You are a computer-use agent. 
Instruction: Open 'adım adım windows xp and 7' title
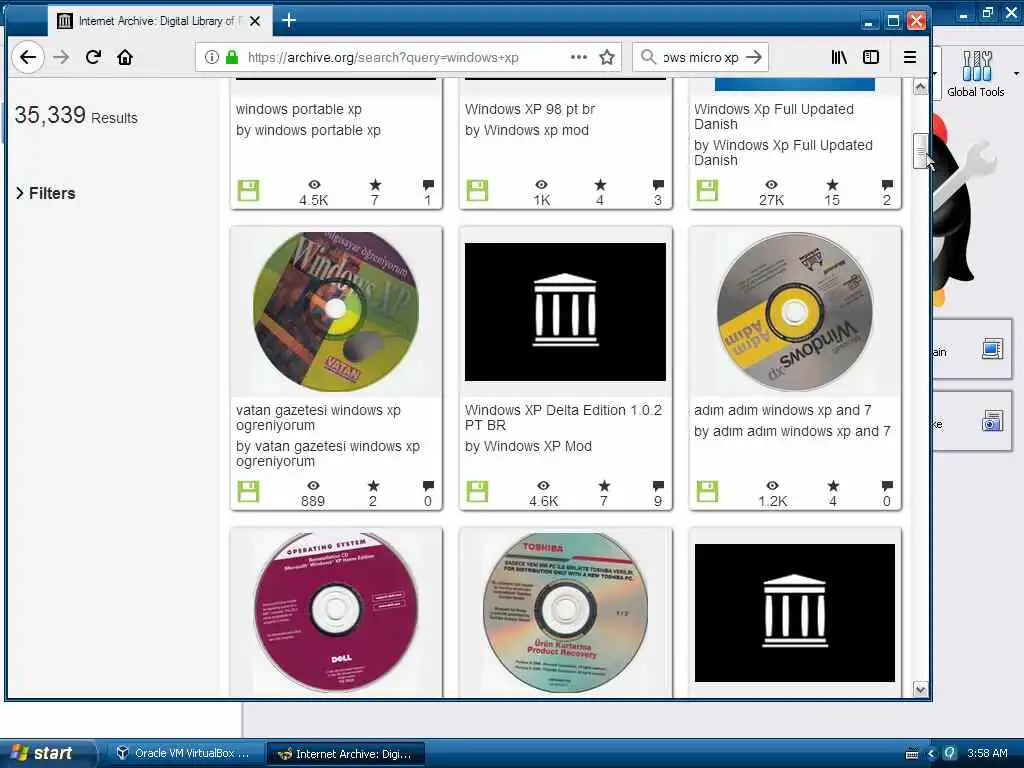(x=782, y=410)
